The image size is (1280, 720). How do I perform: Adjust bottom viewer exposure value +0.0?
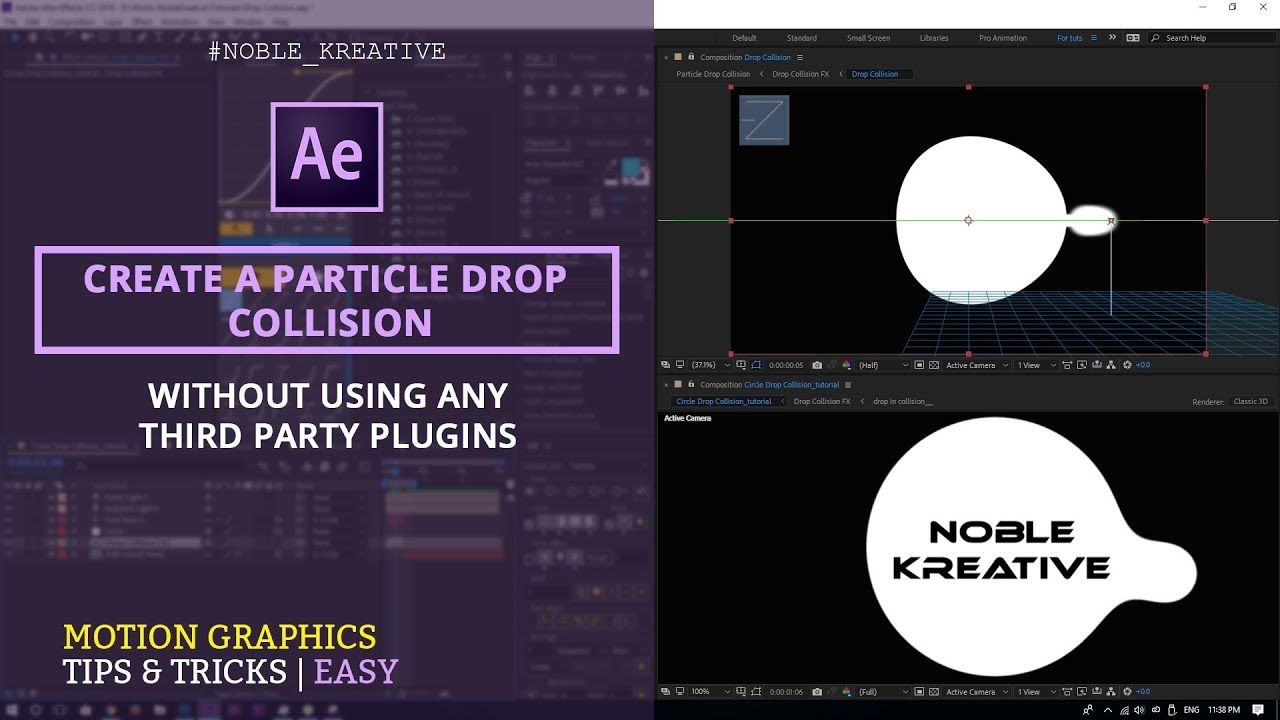coord(1143,692)
